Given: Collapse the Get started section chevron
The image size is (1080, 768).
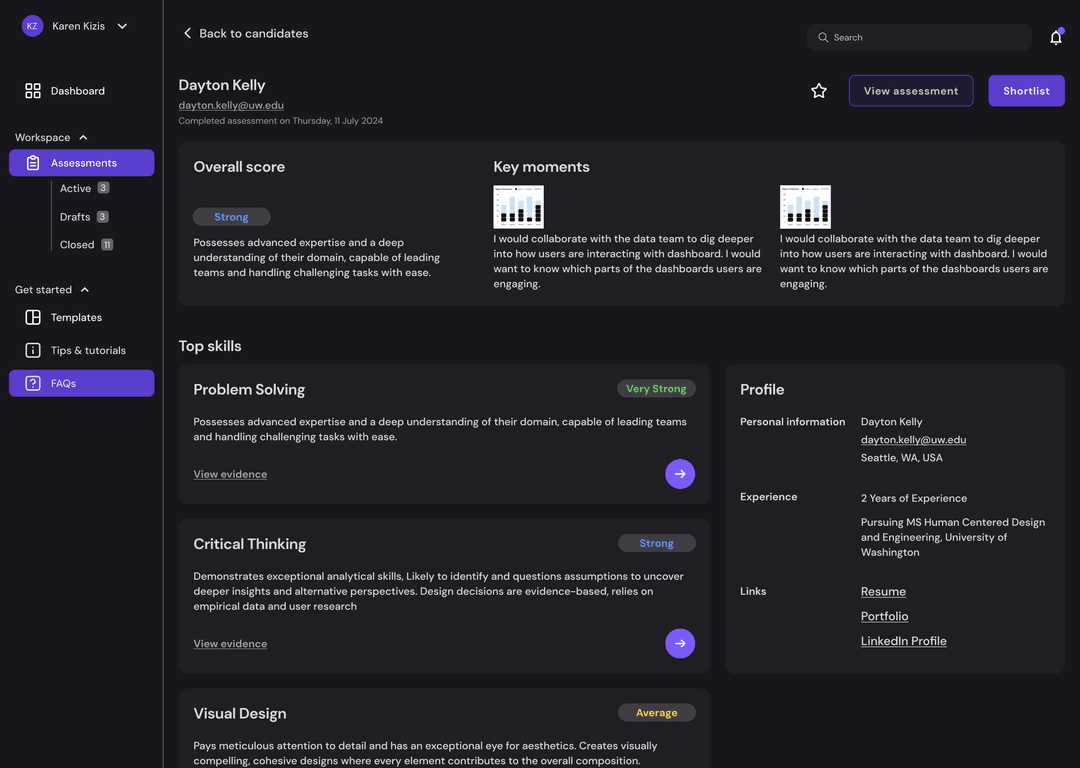Looking at the screenshot, I should tap(85, 290).
